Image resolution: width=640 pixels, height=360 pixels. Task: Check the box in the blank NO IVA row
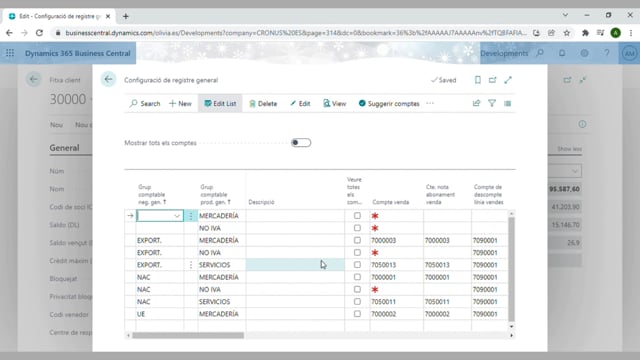357,228
